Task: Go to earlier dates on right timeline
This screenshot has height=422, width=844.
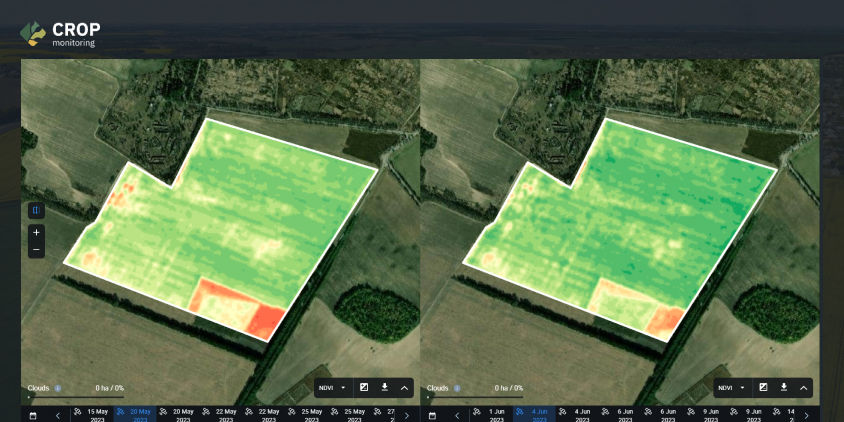Action: [x=458, y=416]
